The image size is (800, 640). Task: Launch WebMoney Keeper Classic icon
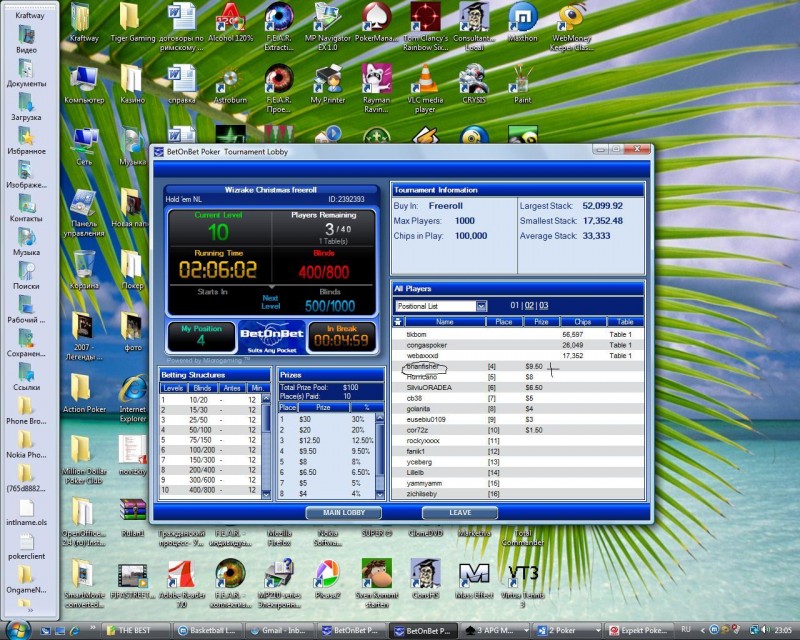pos(571,27)
